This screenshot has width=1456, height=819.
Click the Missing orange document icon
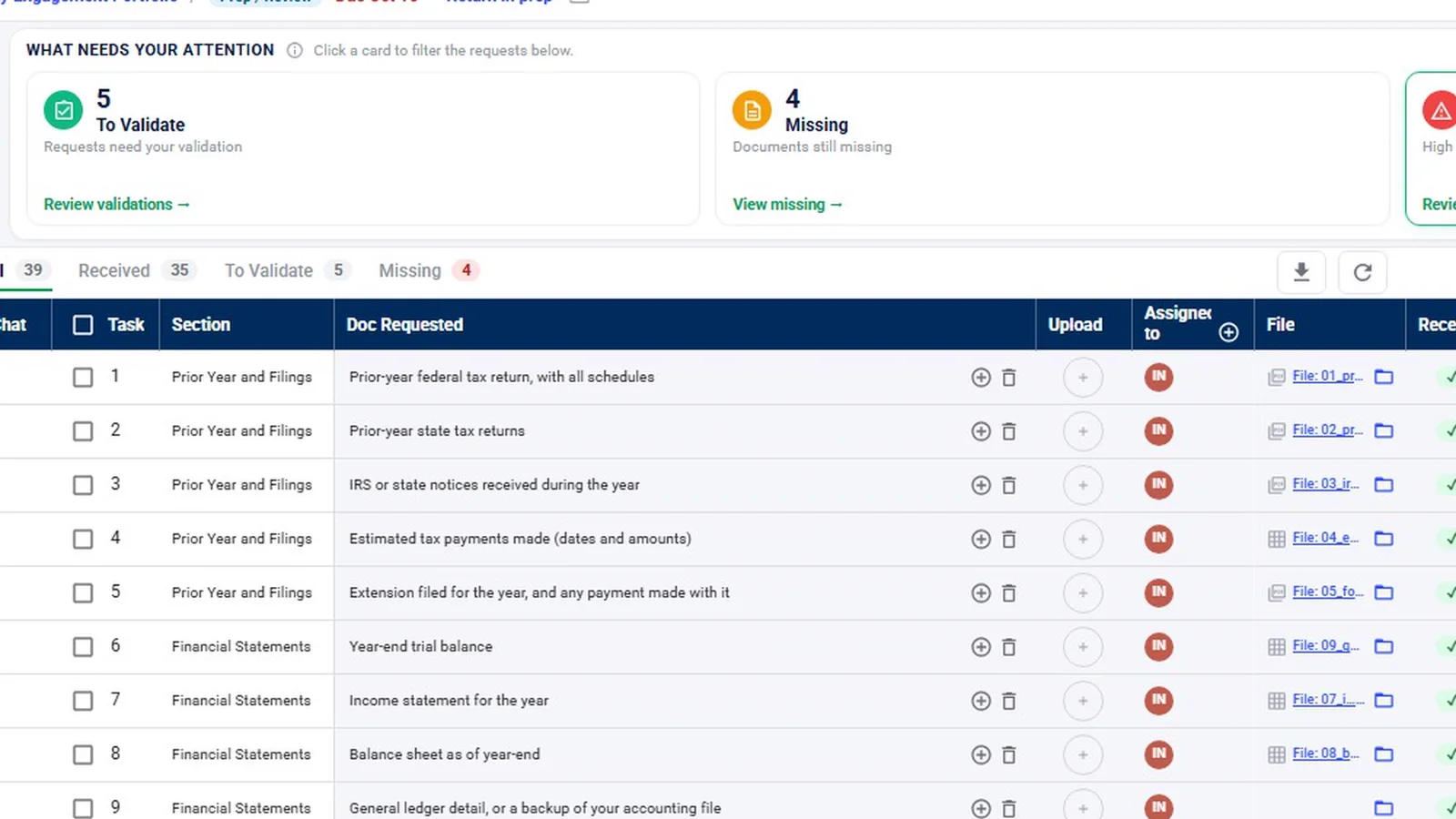tap(752, 111)
